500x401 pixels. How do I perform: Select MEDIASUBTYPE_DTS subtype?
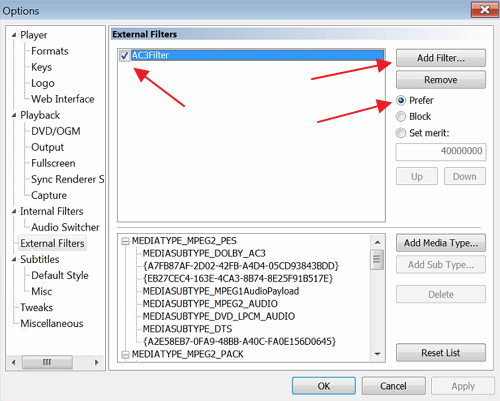[187, 329]
